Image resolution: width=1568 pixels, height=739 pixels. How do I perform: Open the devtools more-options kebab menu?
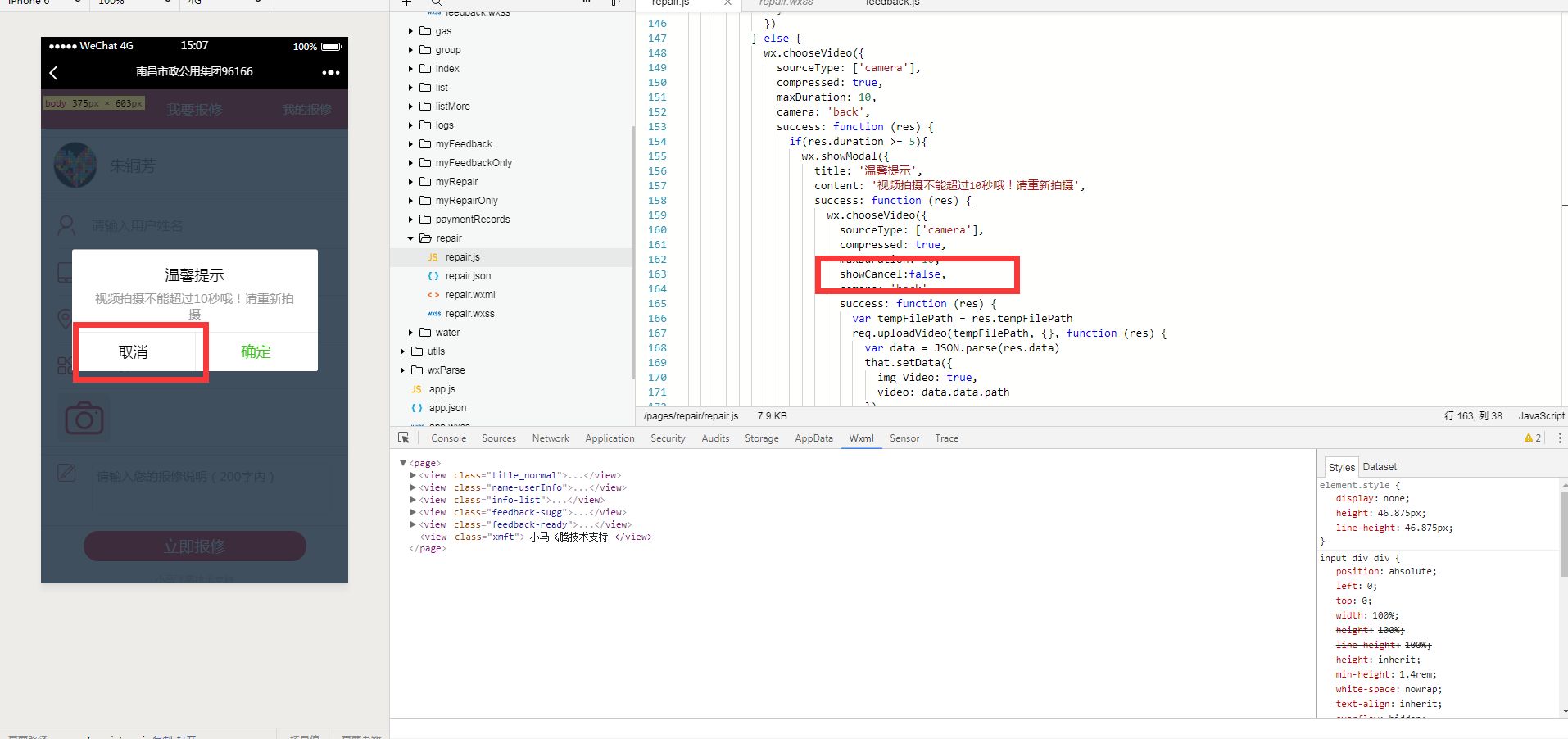1559,438
